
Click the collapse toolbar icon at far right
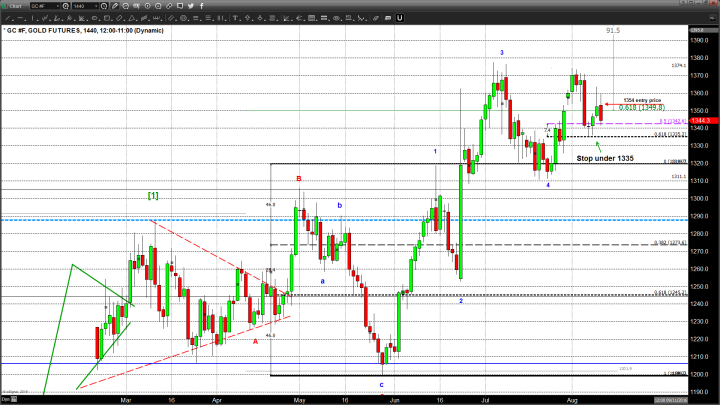pos(709,18)
